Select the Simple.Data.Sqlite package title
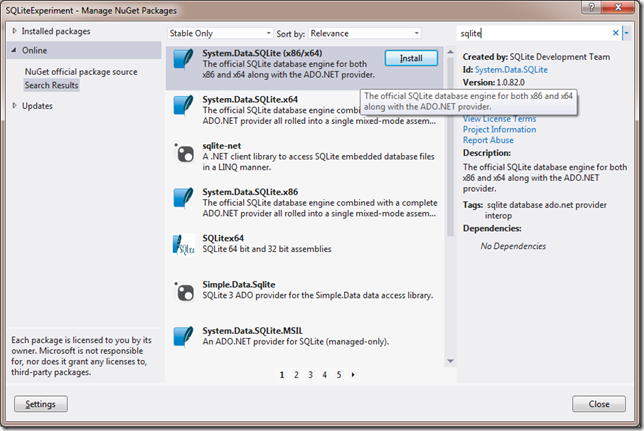Screen dimensions: 644x431 (x=239, y=284)
